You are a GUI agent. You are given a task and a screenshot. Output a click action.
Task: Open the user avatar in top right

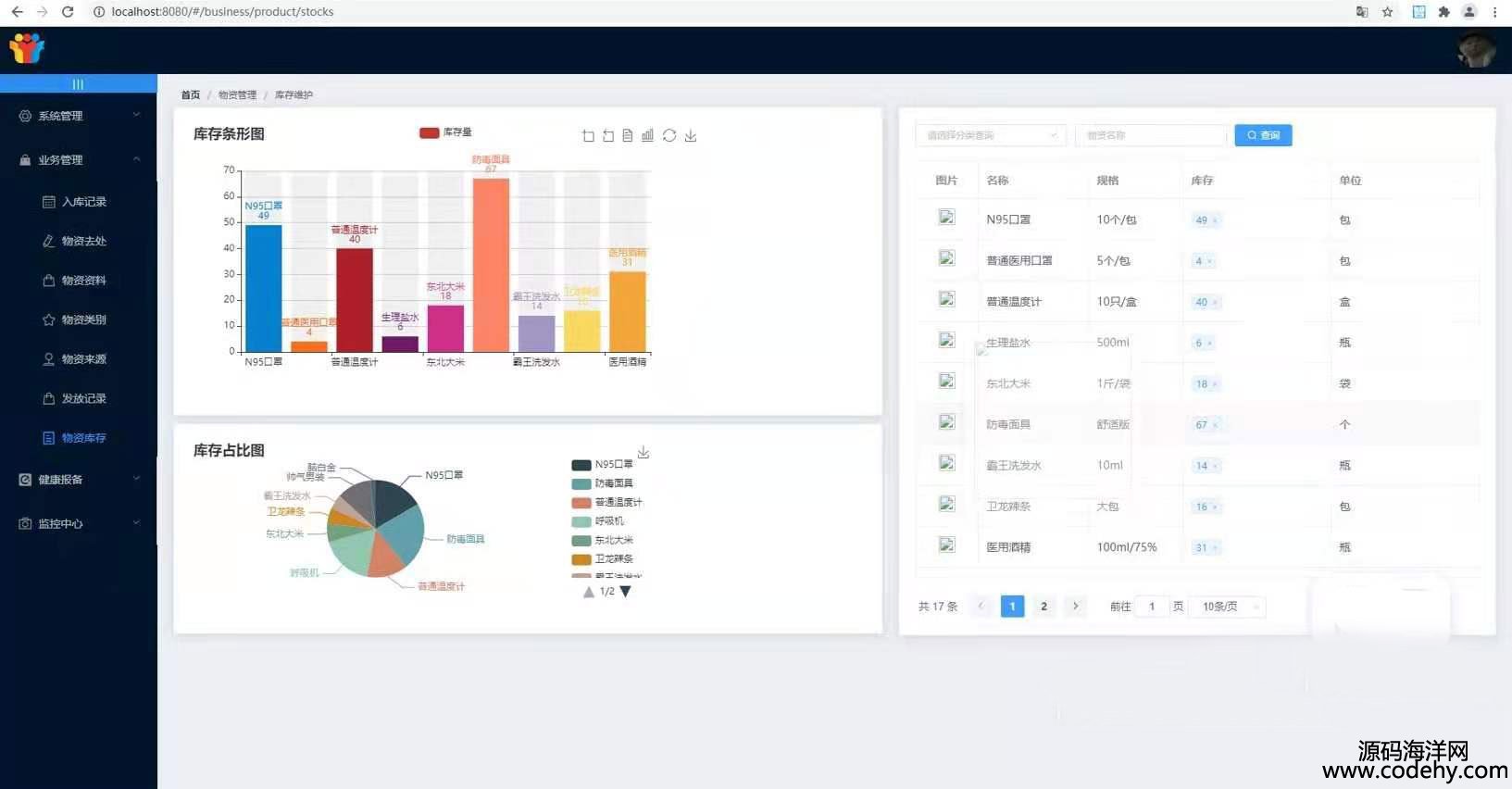point(1476,50)
